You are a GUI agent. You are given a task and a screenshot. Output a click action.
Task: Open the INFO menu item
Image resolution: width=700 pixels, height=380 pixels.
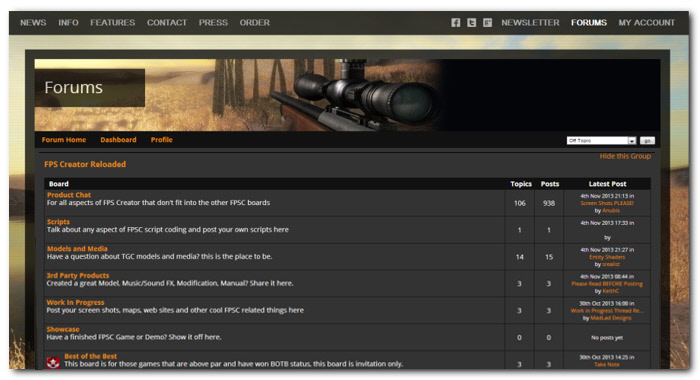point(68,22)
